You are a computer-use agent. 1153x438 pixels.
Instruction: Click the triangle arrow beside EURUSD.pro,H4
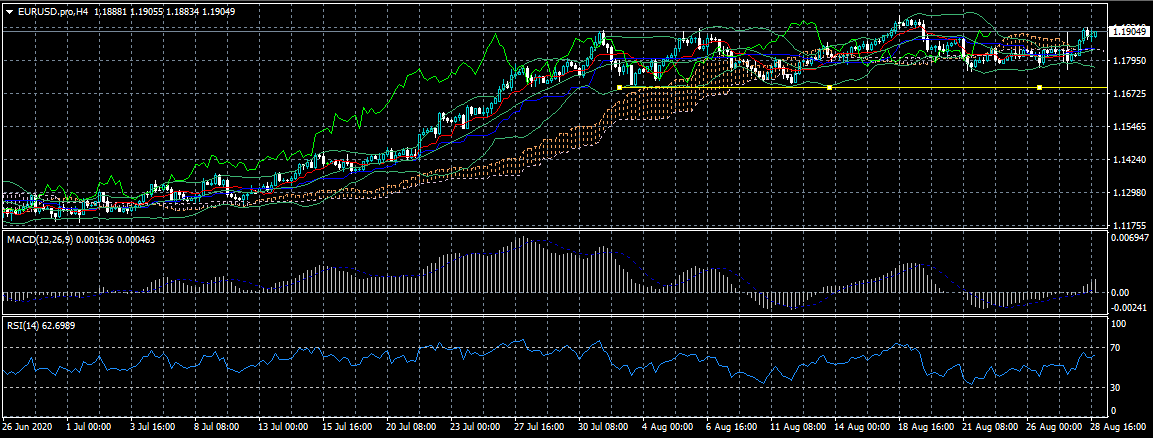tap(9, 9)
